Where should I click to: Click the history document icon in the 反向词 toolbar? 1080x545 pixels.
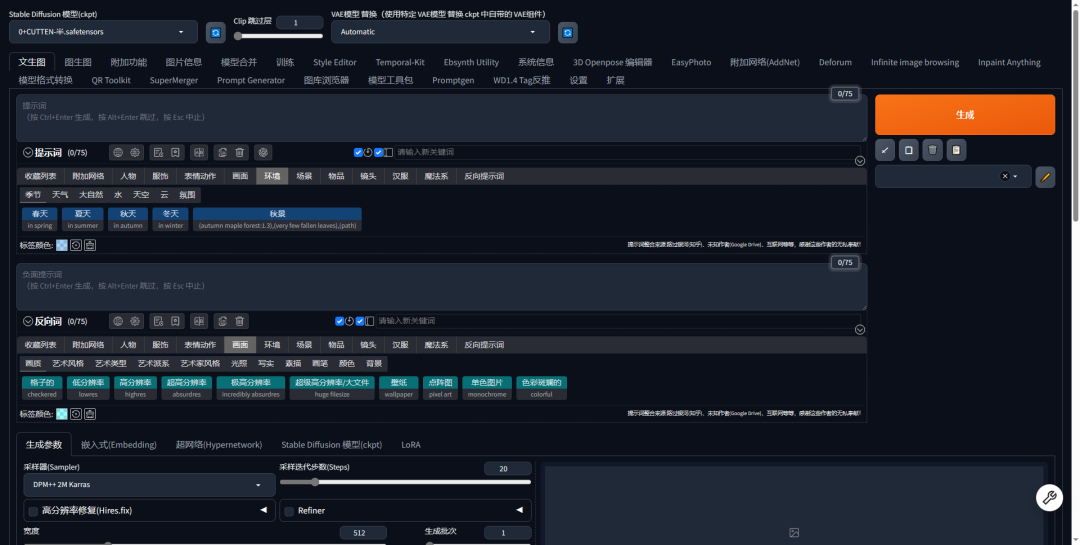158,321
